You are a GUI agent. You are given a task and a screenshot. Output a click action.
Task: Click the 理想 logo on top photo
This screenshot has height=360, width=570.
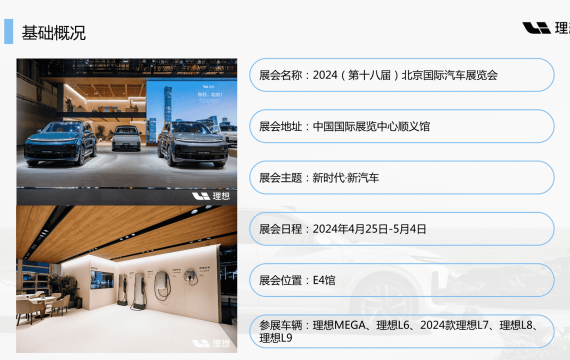pos(211,196)
